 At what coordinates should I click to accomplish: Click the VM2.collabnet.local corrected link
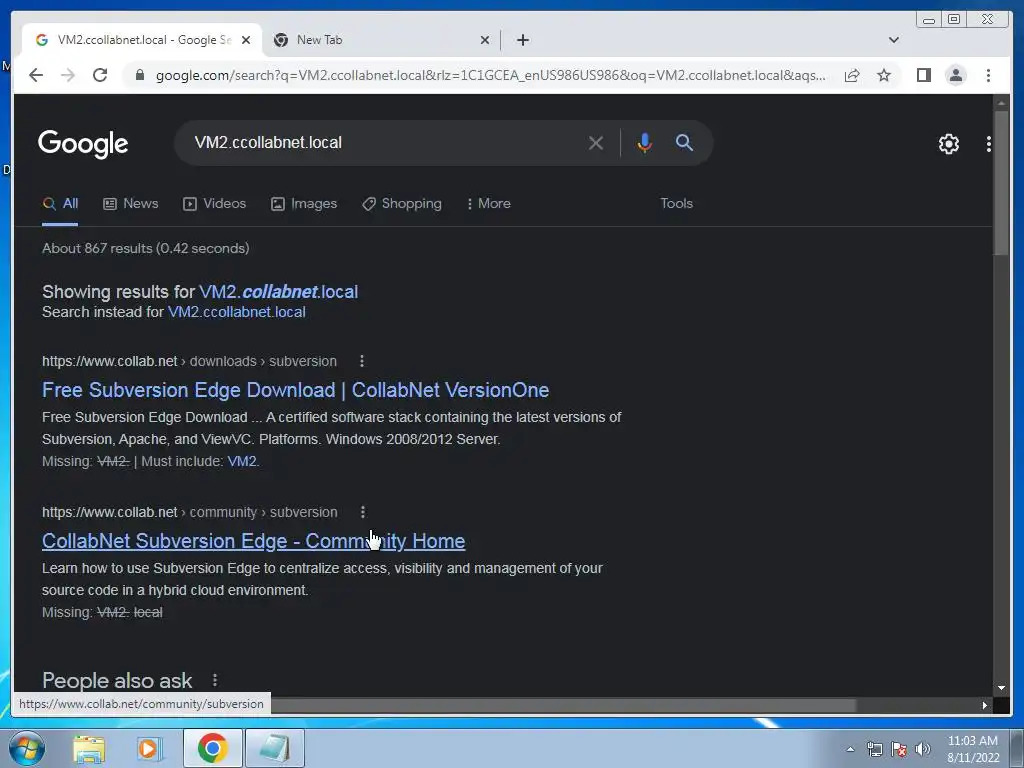click(x=278, y=291)
